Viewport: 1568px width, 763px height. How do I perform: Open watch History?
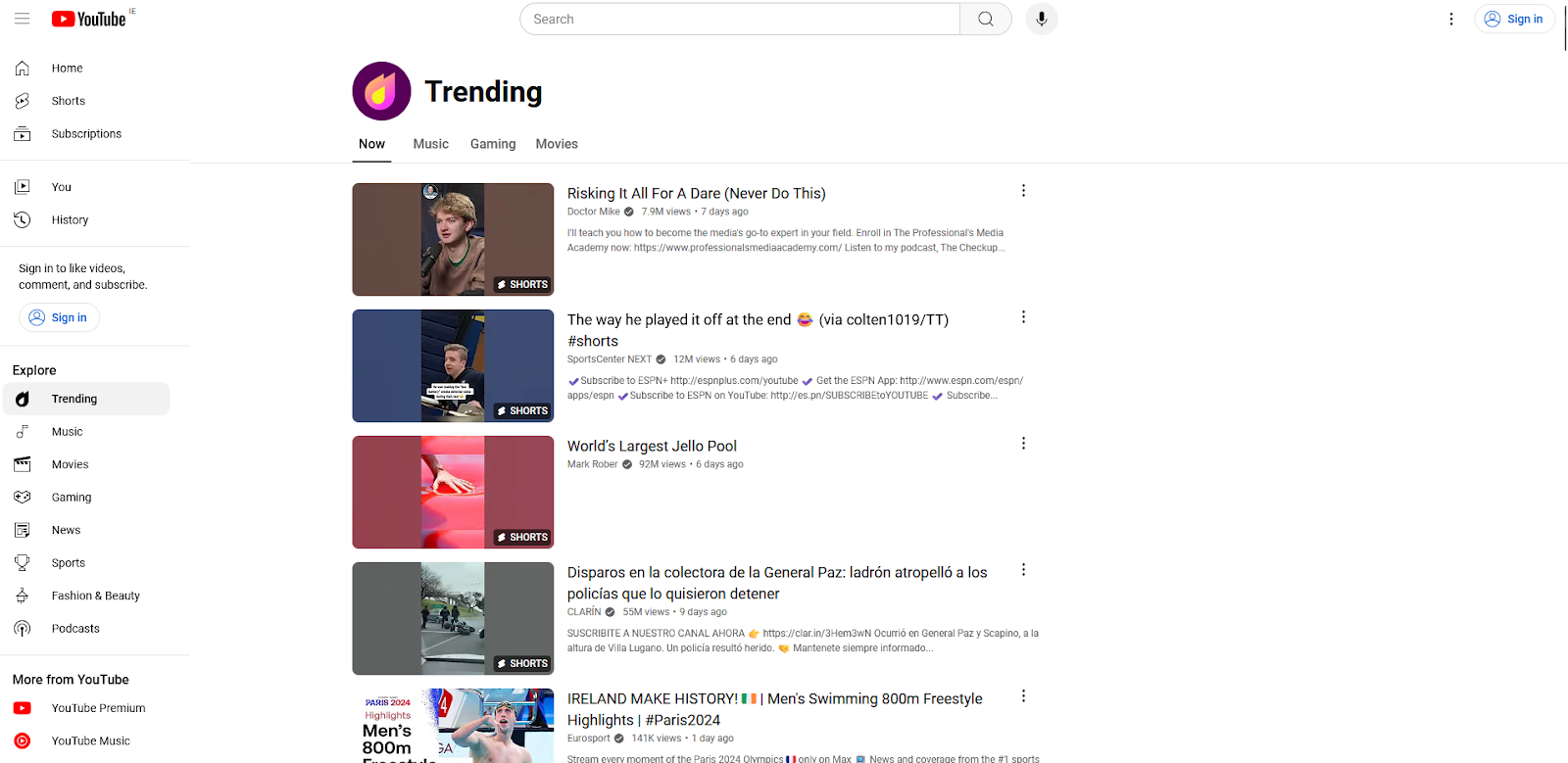(x=70, y=220)
